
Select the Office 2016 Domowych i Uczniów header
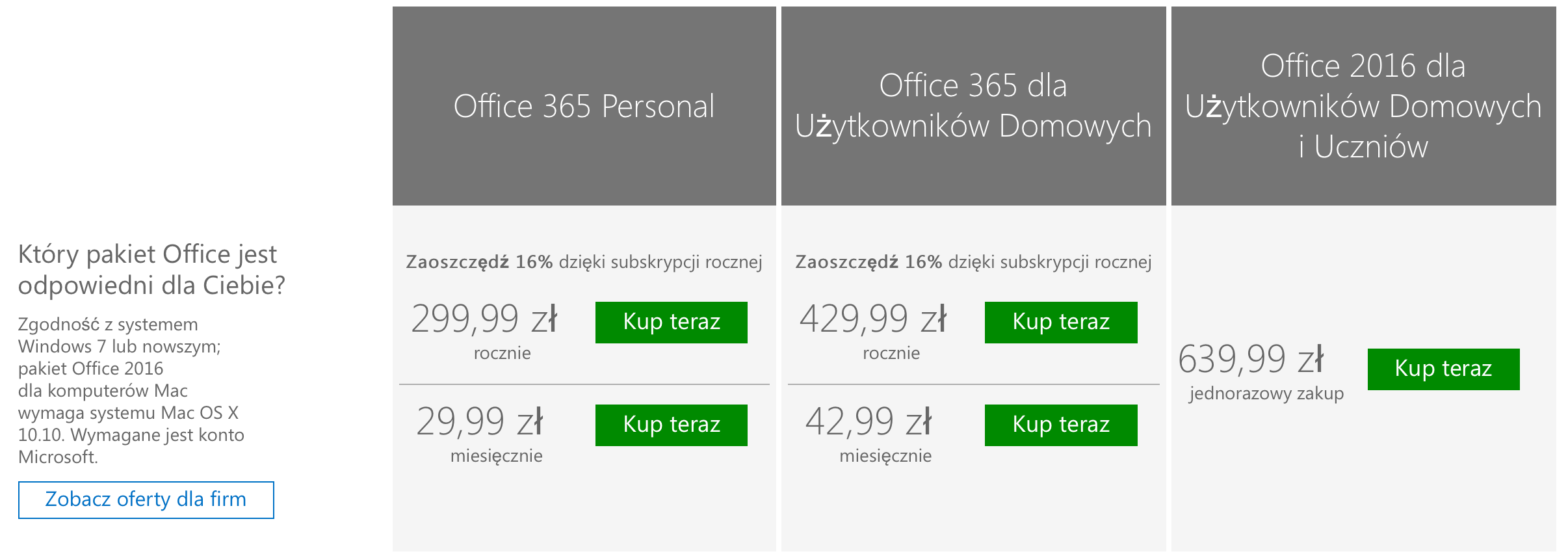[1363, 106]
